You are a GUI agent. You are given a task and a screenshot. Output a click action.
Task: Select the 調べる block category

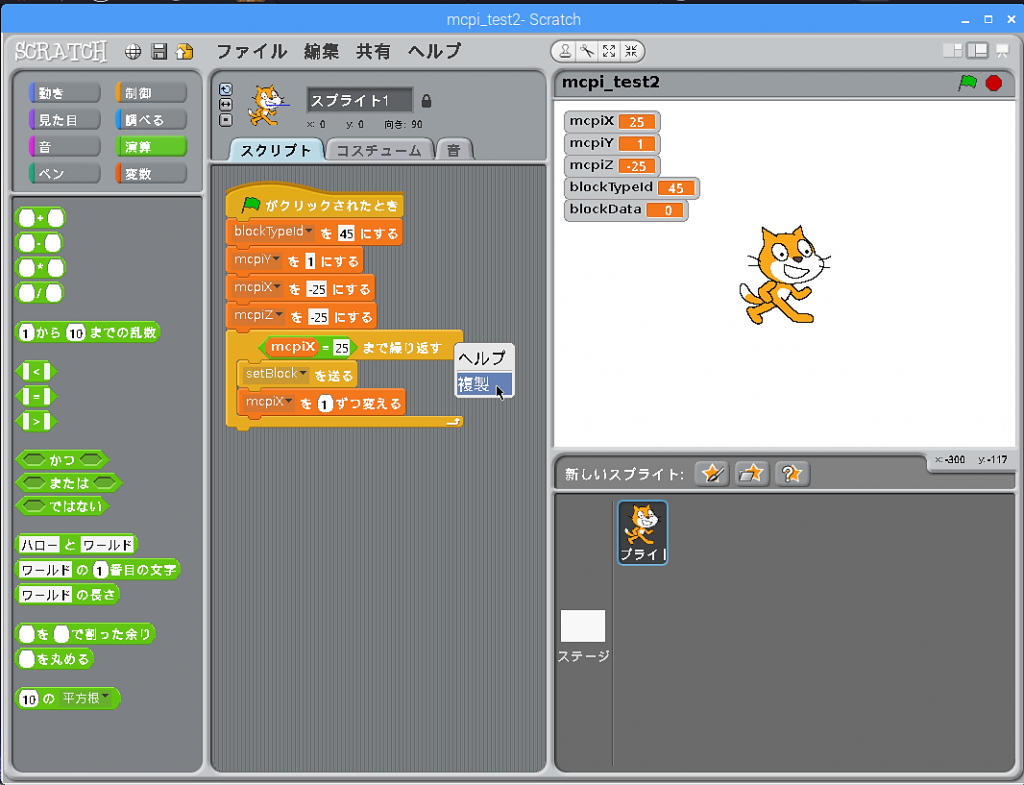(x=151, y=120)
